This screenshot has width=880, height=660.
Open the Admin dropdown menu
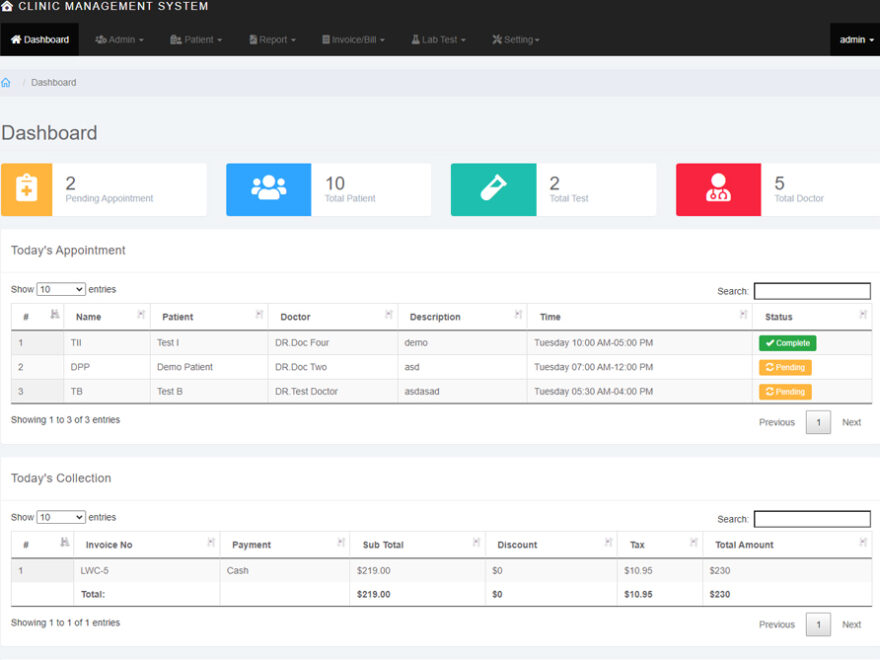tap(119, 40)
